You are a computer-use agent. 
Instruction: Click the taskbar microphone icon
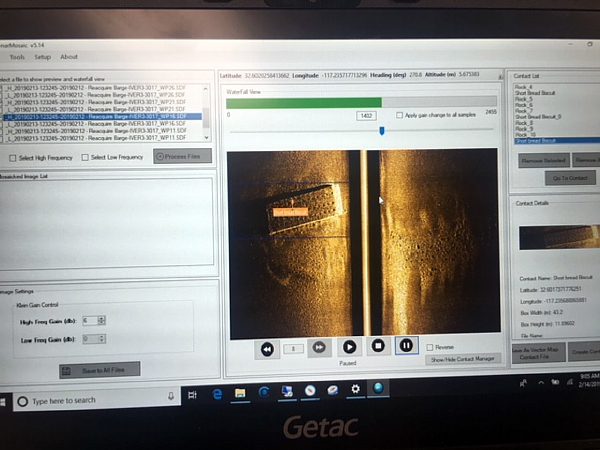[x=171, y=396]
